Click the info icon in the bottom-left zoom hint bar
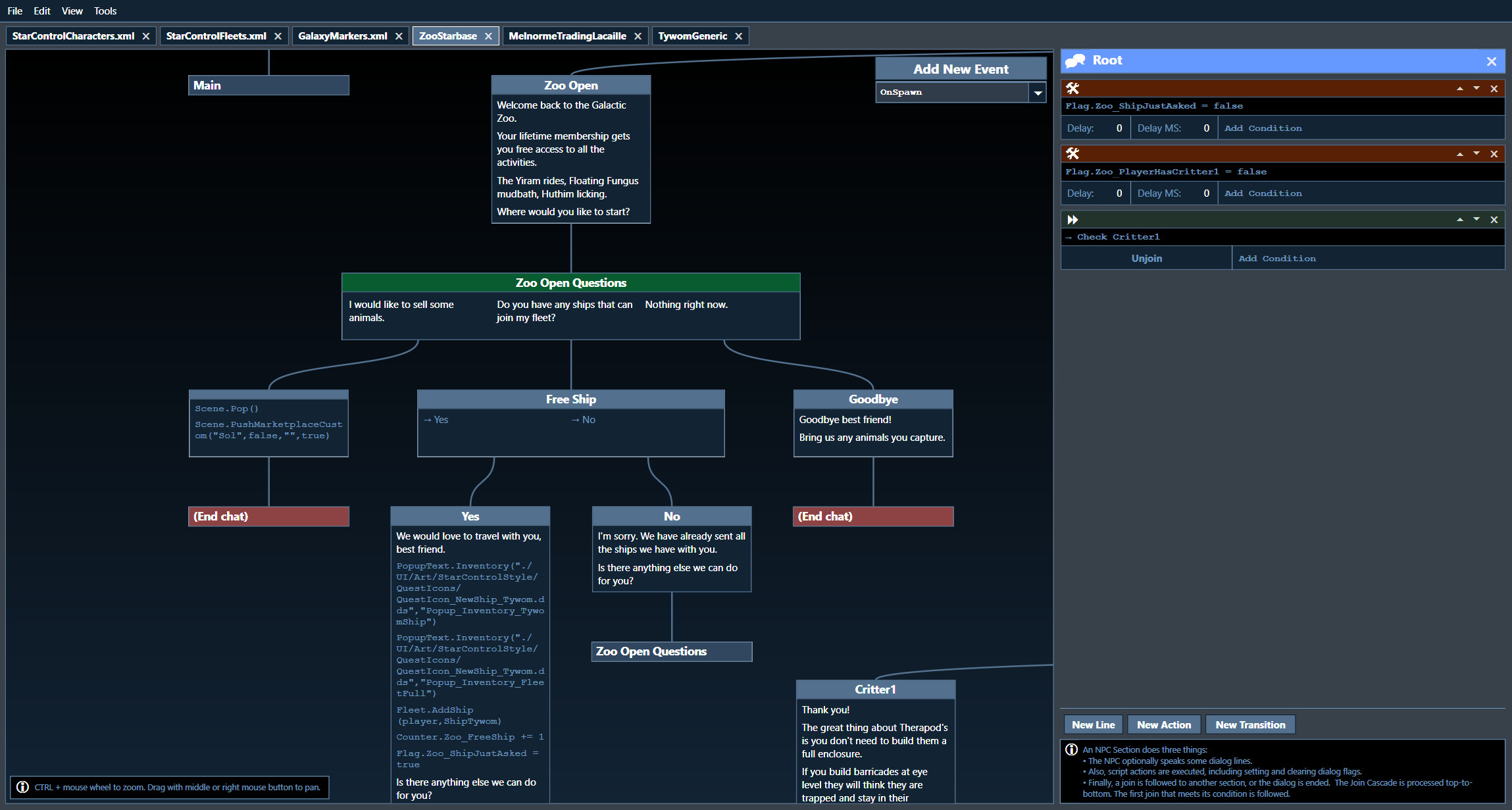 (x=24, y=787)
